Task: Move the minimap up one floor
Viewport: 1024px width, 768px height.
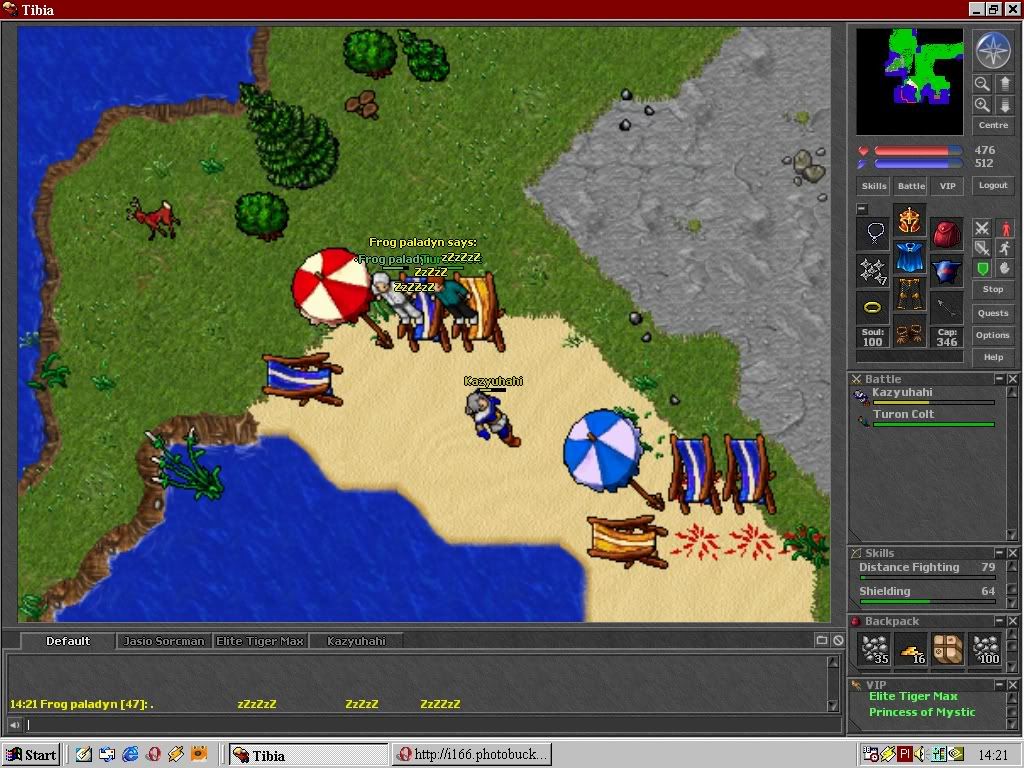Action: [x=1005, y=84]
